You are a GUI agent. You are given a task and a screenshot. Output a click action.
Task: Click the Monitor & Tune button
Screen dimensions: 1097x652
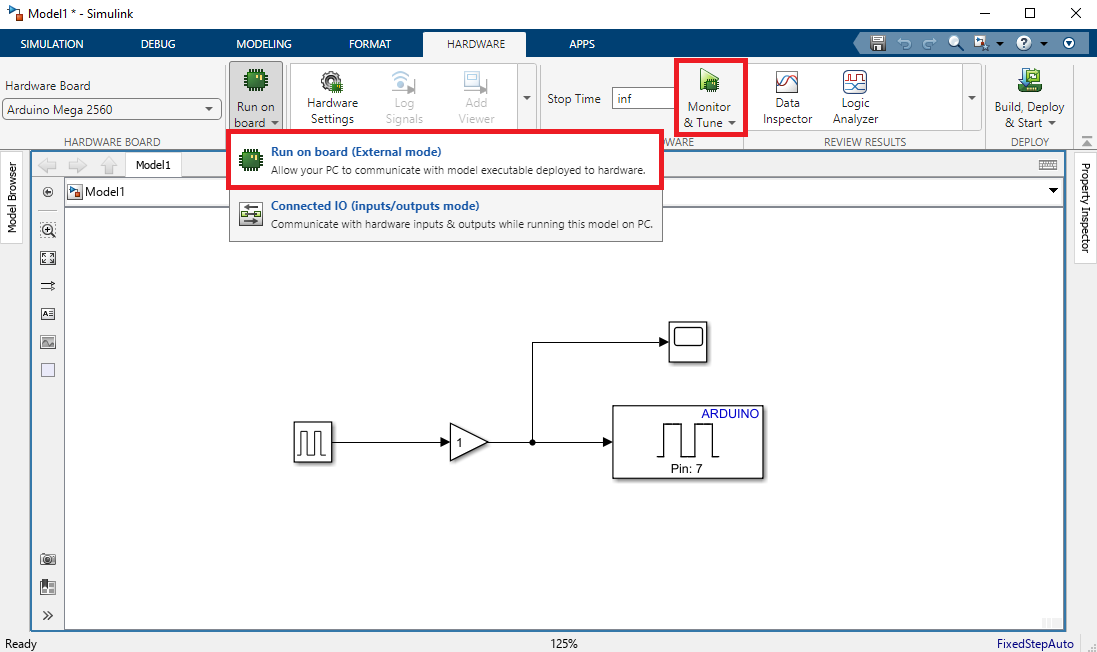coord(708,96)
